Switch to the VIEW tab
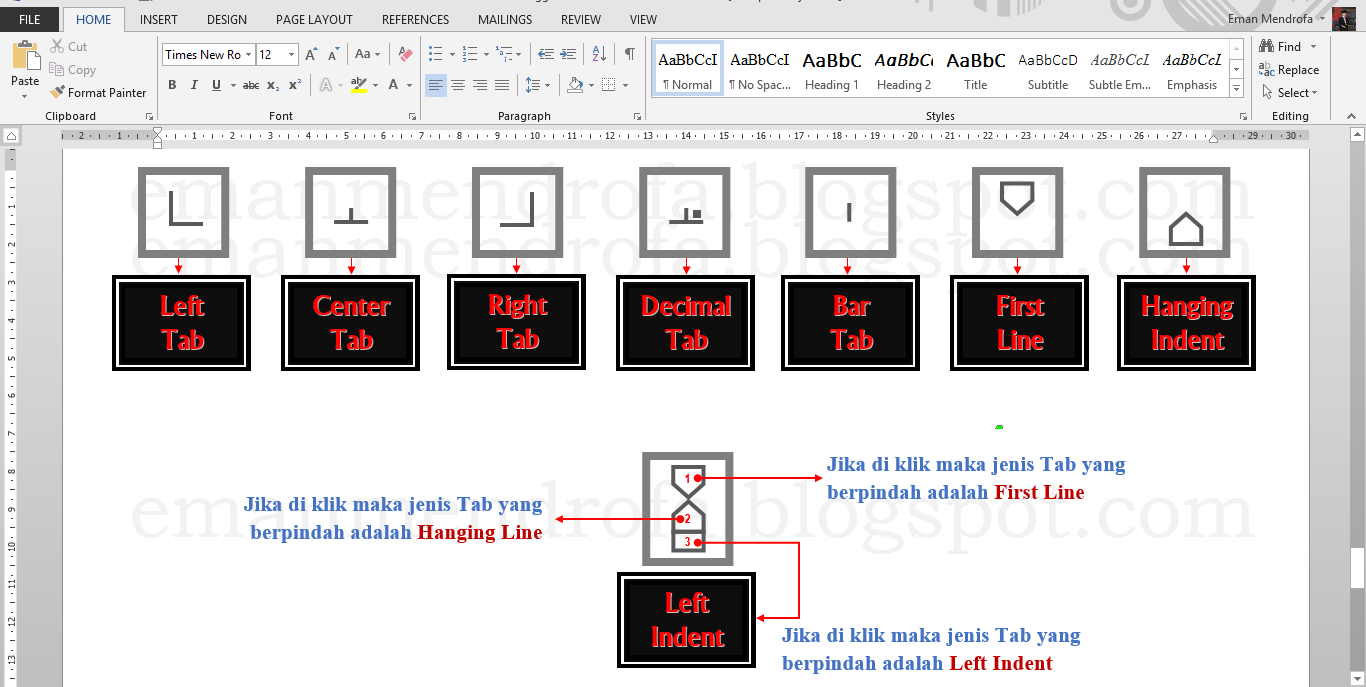Screen dimensions: 1366x687 [644, 19]
